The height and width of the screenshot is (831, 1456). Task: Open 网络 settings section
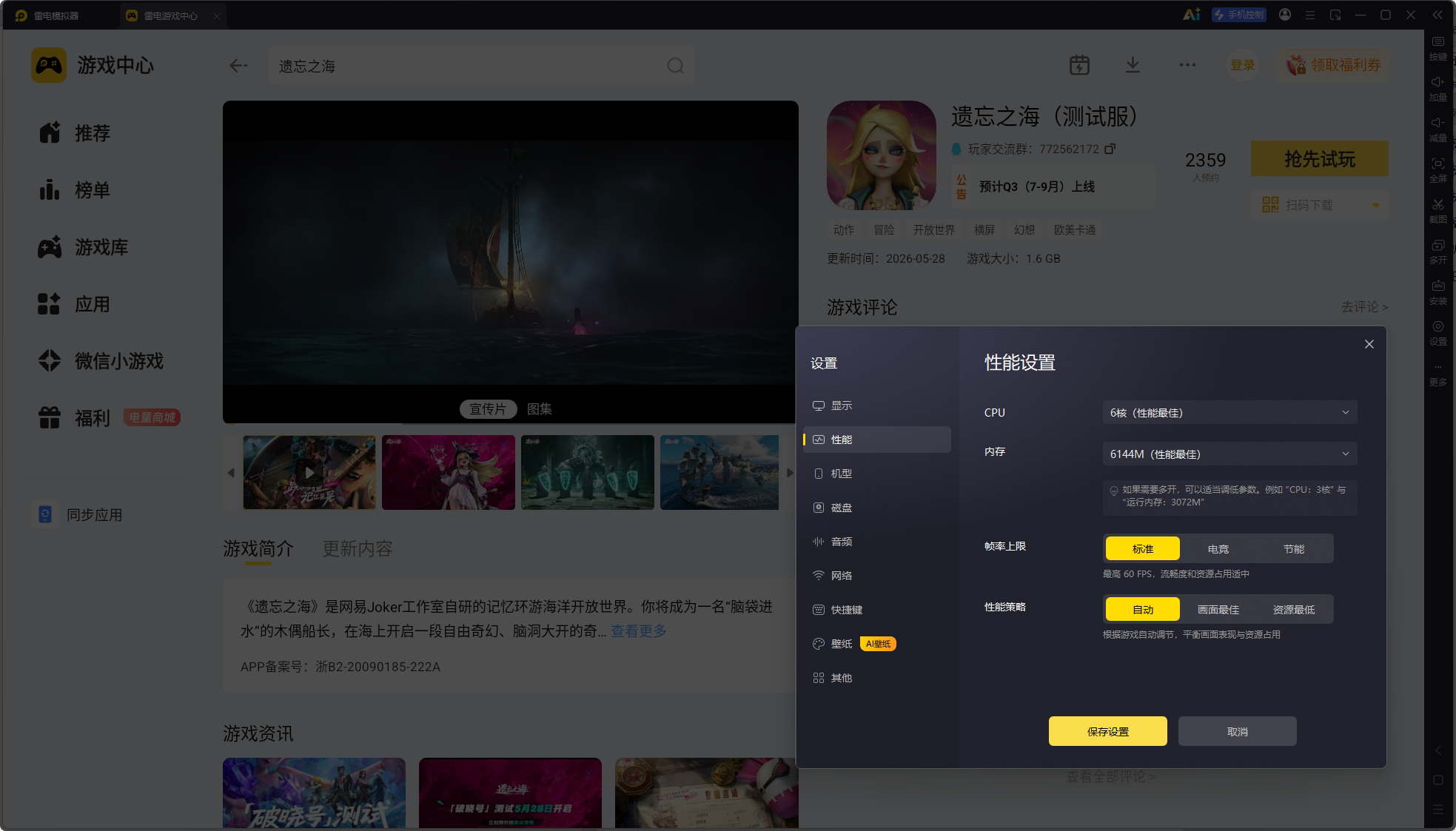[877, 576]
